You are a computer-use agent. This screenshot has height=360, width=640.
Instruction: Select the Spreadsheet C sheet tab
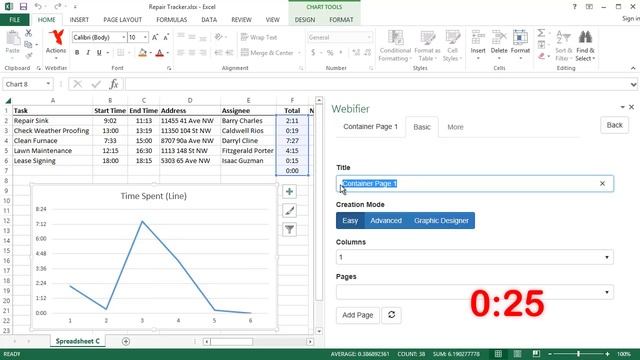78,341
